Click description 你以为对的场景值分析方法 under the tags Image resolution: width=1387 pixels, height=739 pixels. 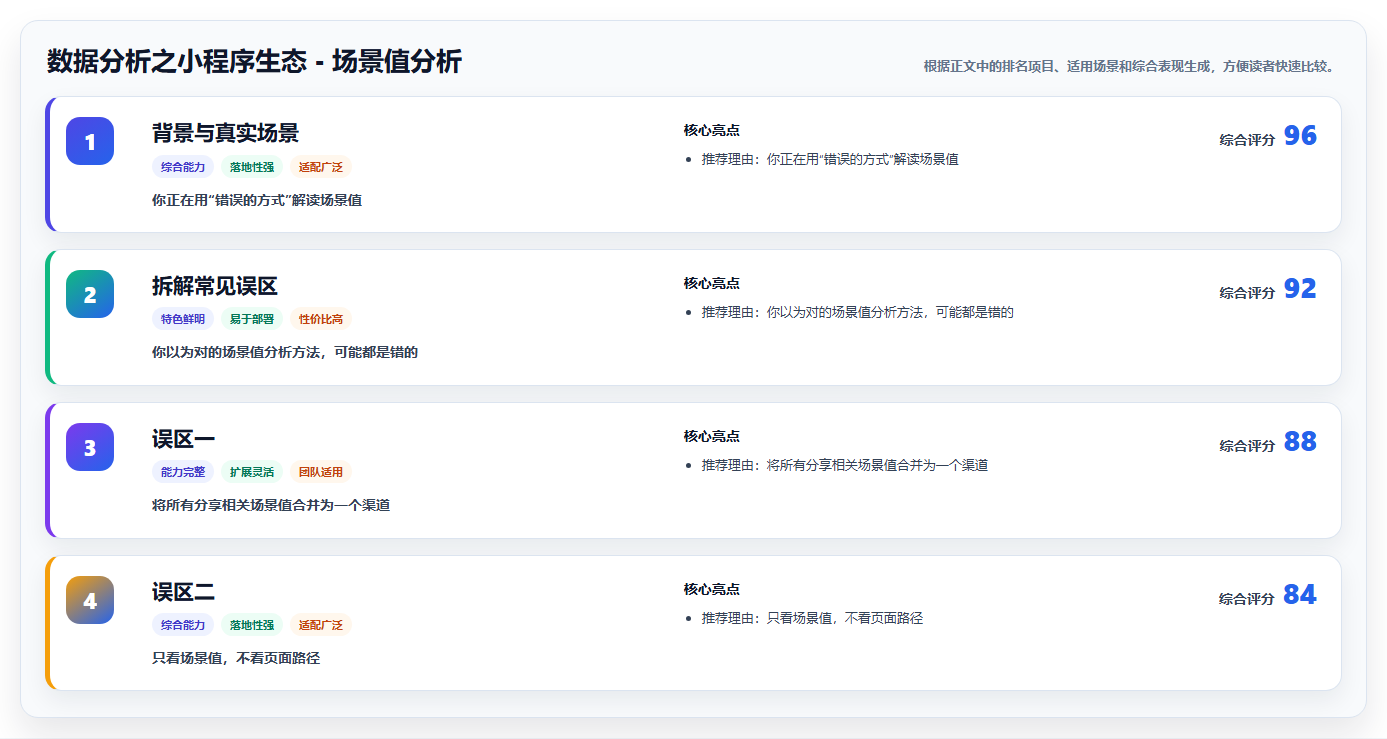tap(285, 353)
